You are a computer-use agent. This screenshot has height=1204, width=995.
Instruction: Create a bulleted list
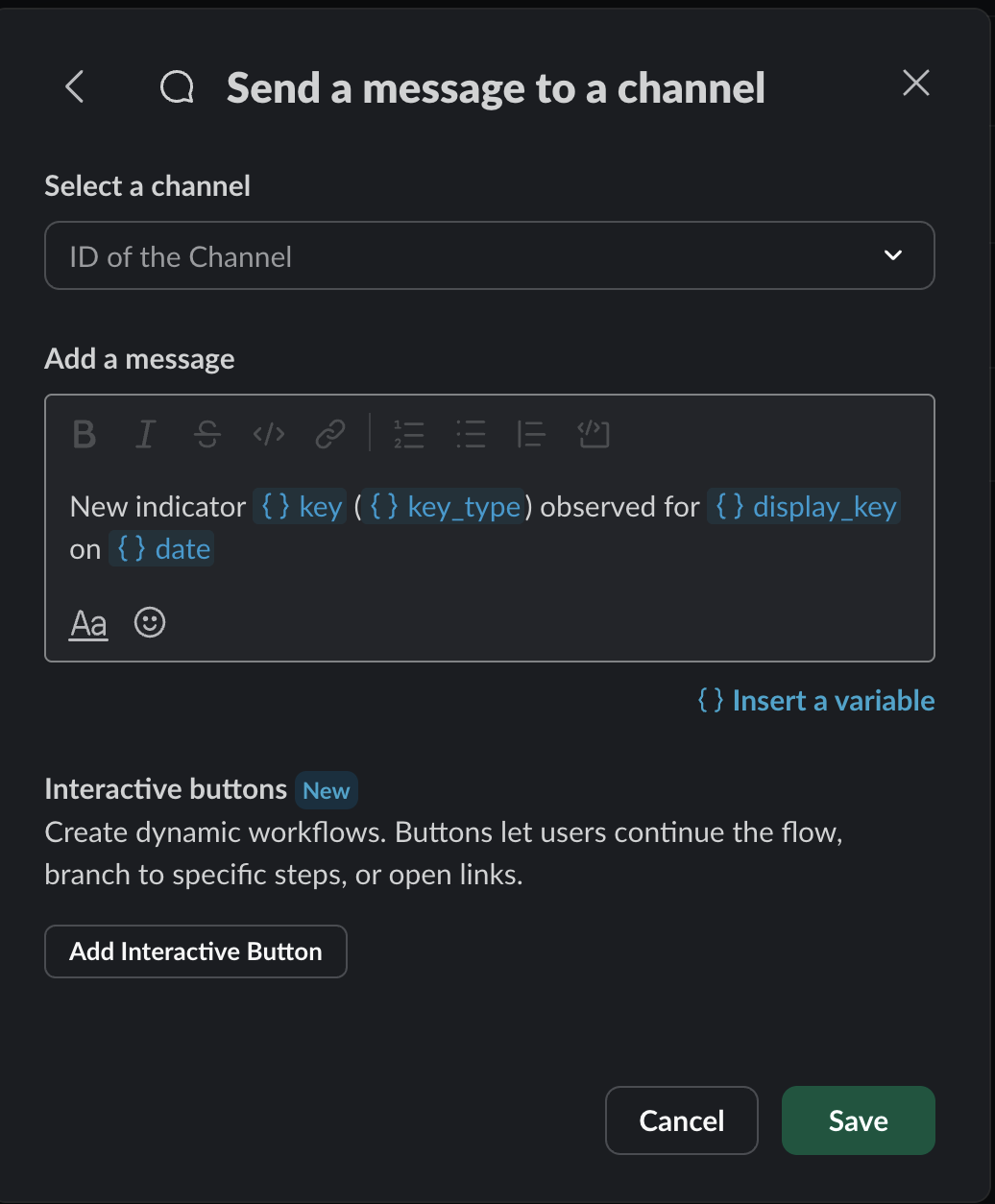pyautogui.click(x=470, y=434)
